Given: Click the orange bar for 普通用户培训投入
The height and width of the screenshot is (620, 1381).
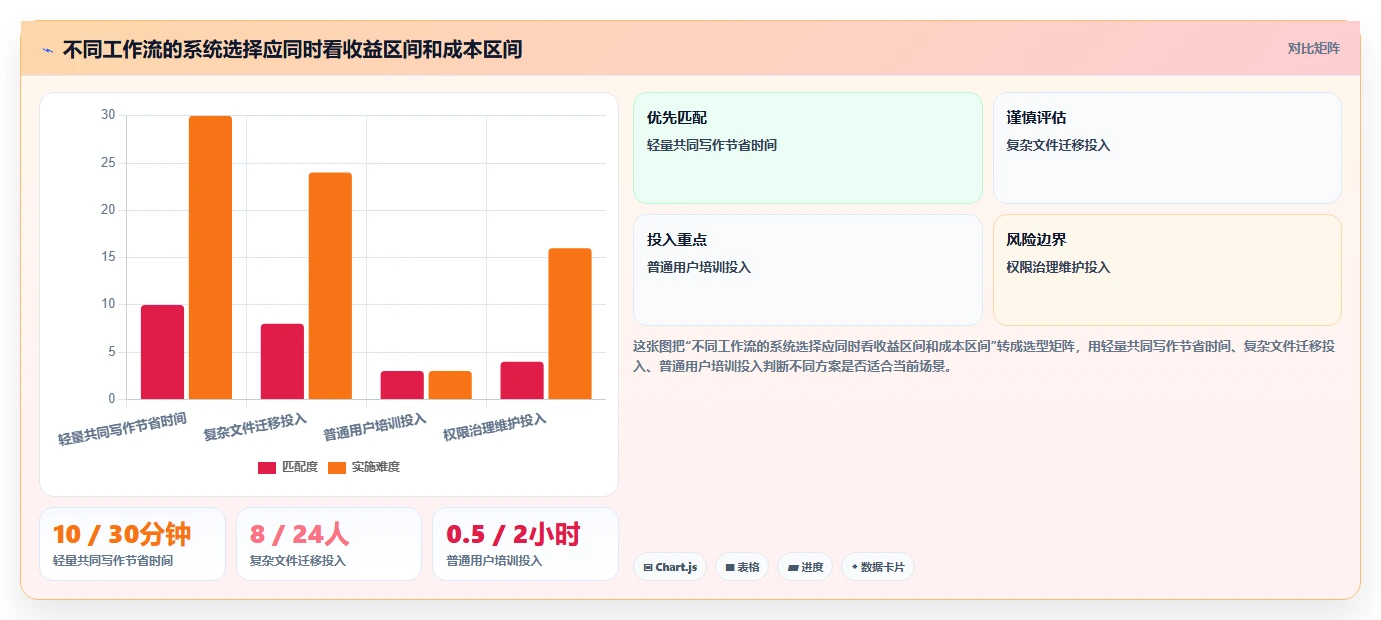Looking at the screenshot, I should click(450, 385).
